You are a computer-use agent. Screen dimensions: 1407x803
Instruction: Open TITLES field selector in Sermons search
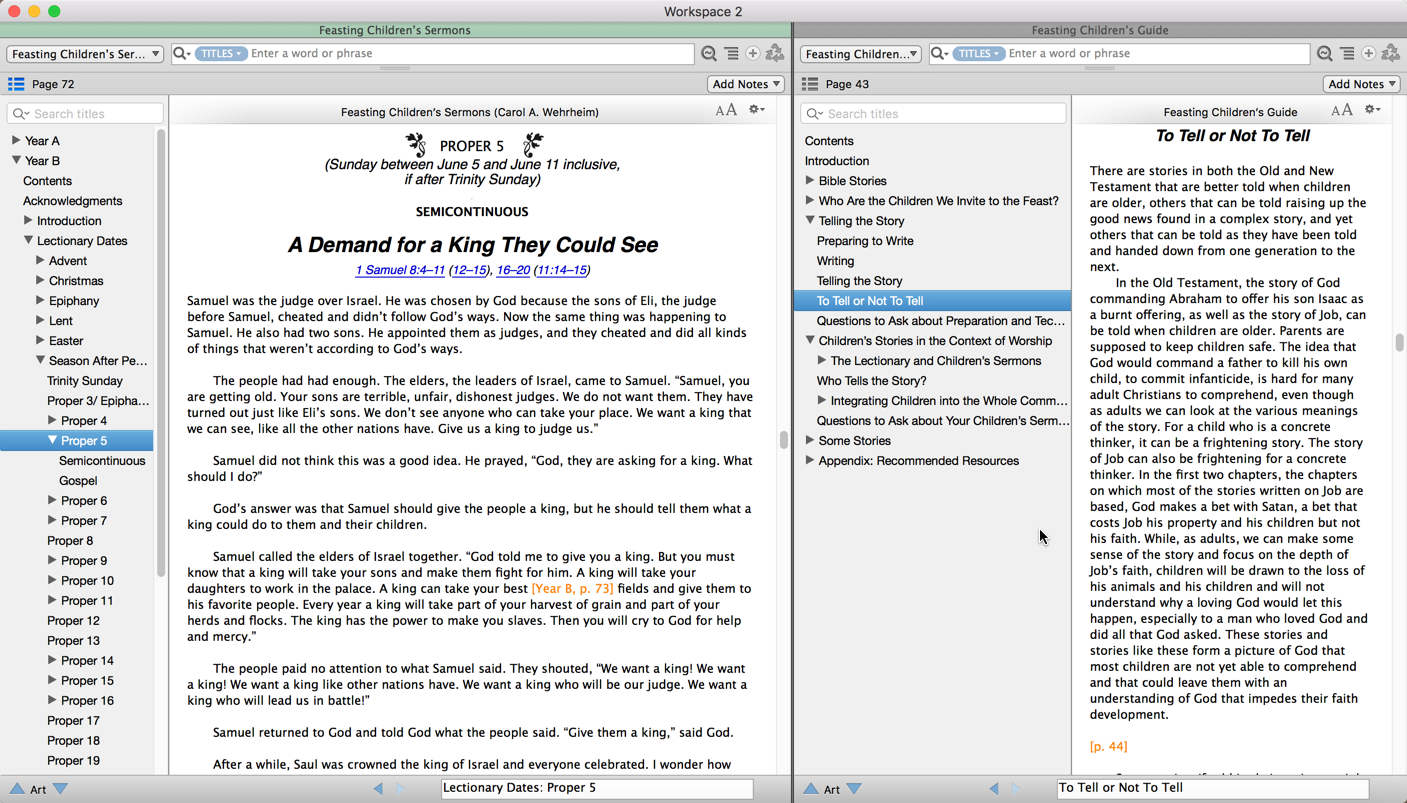pyautogui.click(x=221, y=54)
